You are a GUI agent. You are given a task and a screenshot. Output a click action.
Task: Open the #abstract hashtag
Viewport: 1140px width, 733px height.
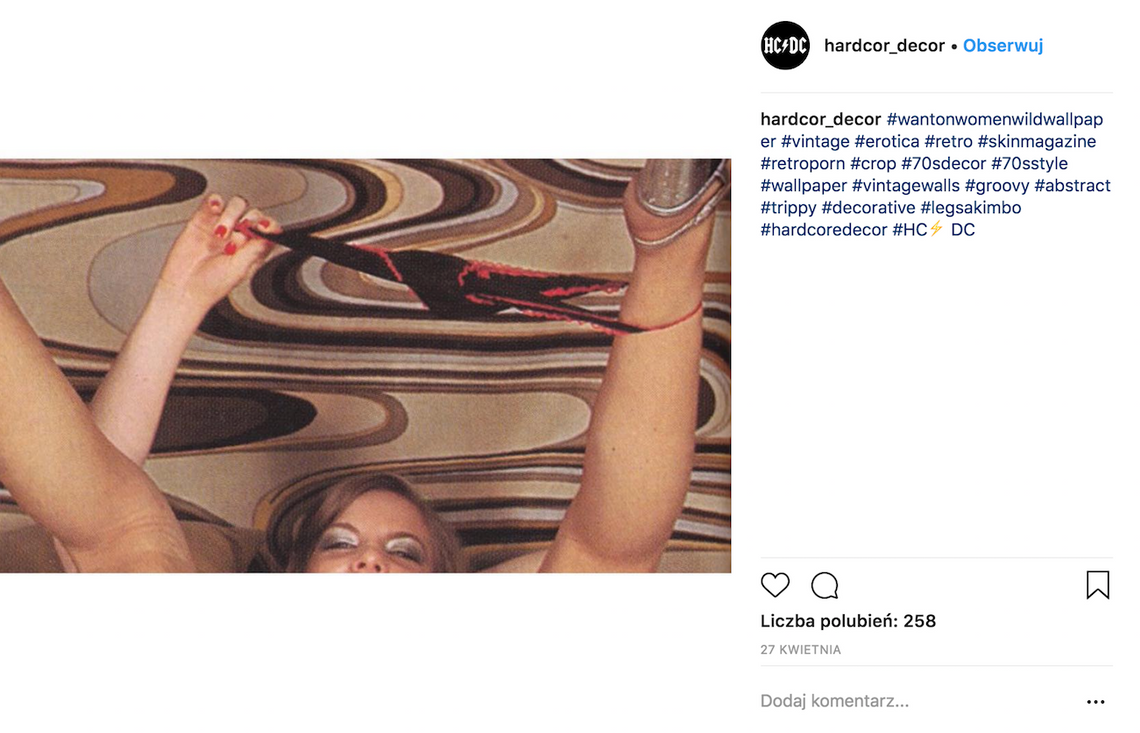point(1072,185)
